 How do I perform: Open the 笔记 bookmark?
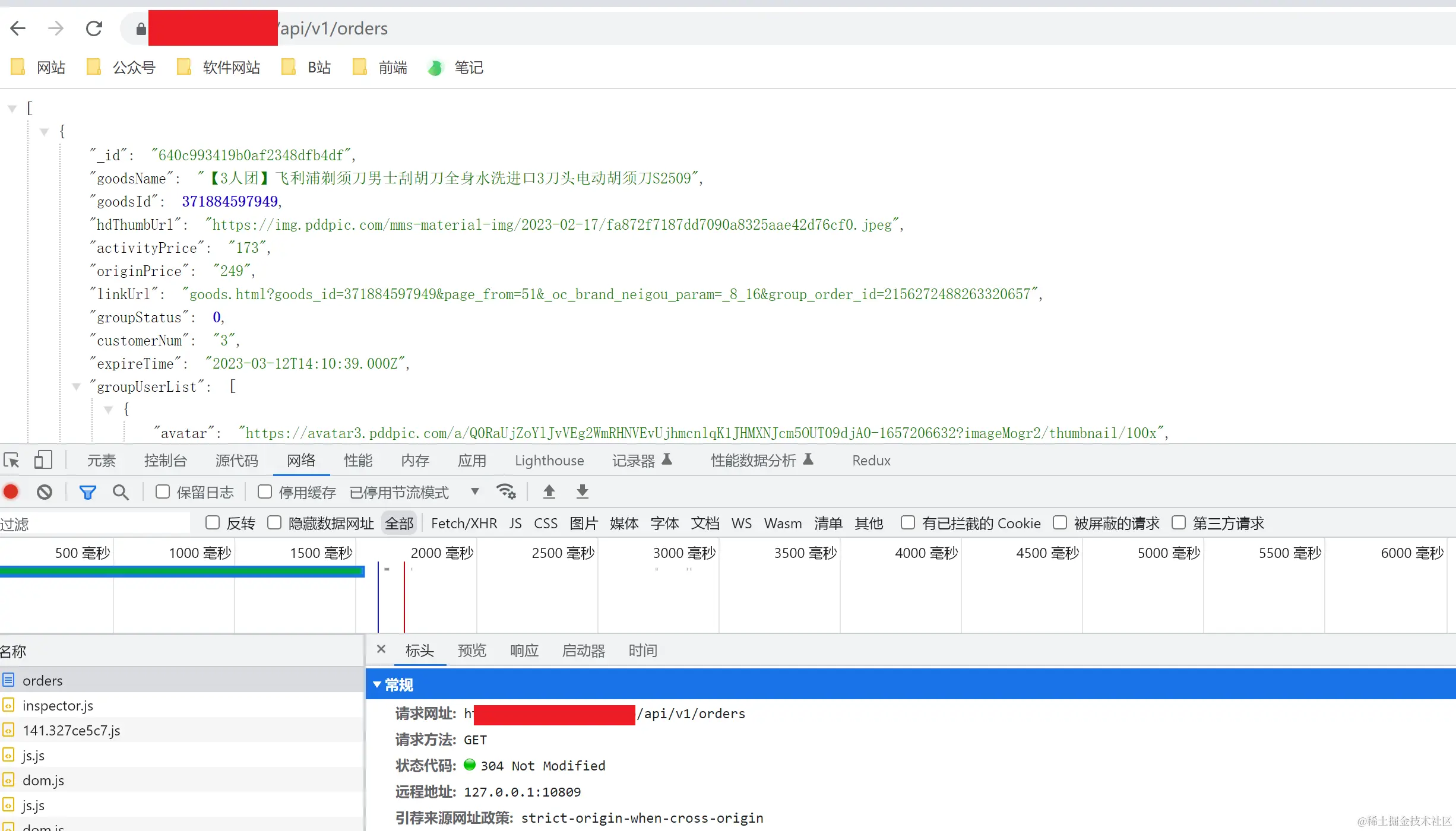coord(455,67)
